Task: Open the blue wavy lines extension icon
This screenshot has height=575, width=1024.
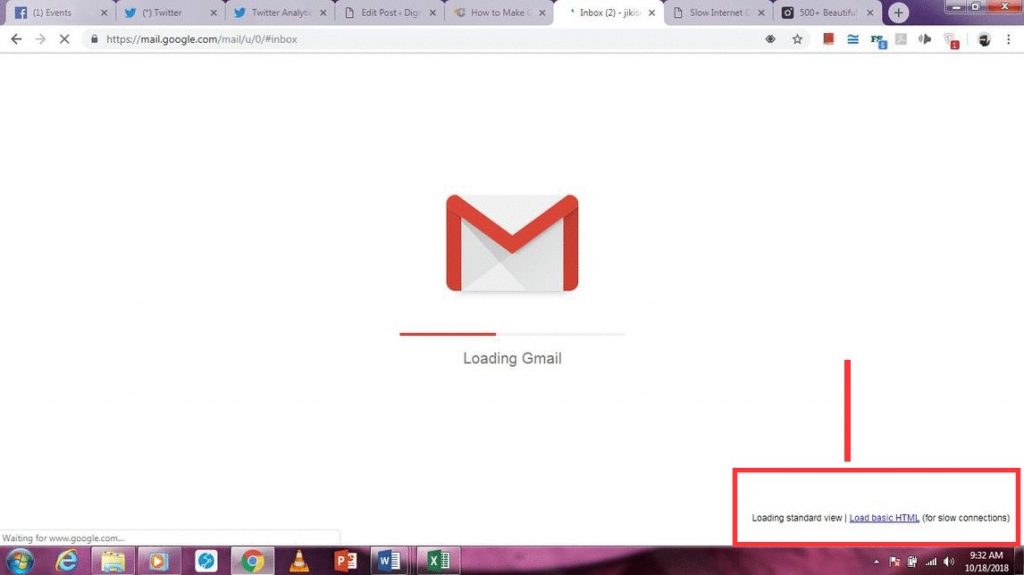Action: pos(853,39)
